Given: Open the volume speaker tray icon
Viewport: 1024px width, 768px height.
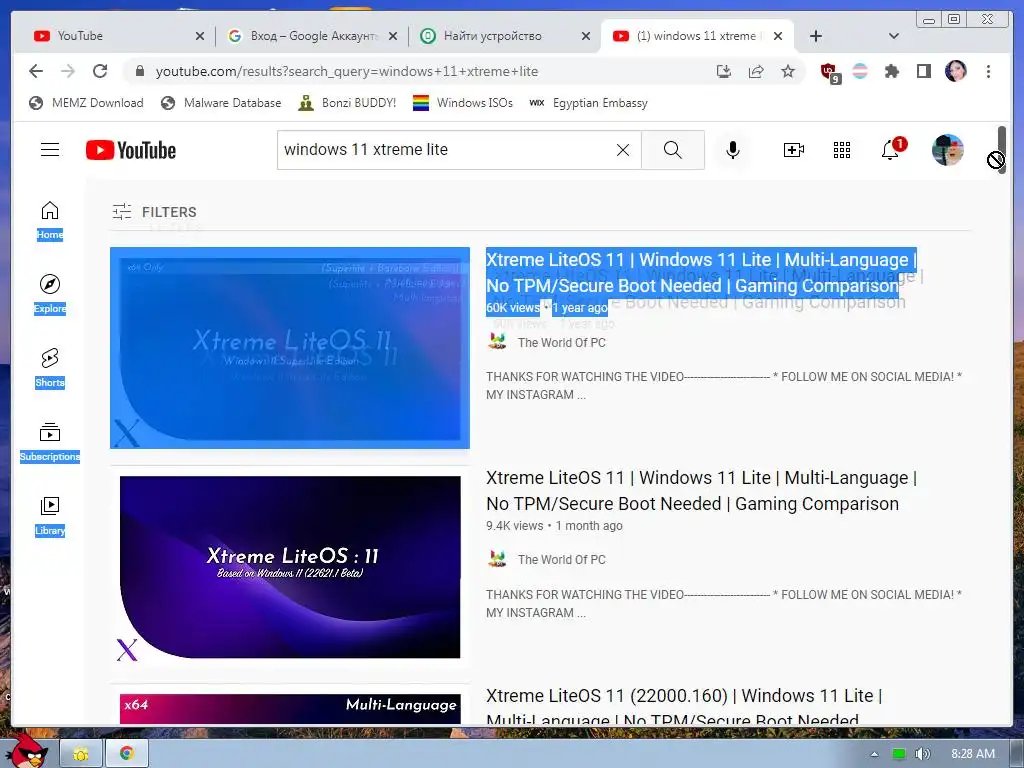Looking at the screenshot, I should [922, 754].
